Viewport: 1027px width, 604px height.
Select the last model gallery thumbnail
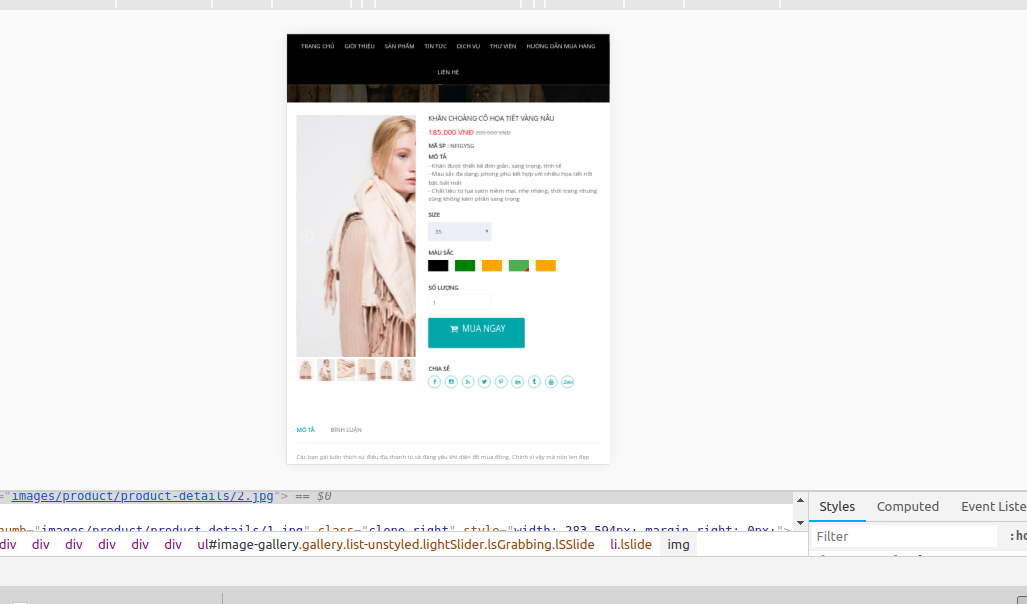pyautogui.click(x=407, y=370)
